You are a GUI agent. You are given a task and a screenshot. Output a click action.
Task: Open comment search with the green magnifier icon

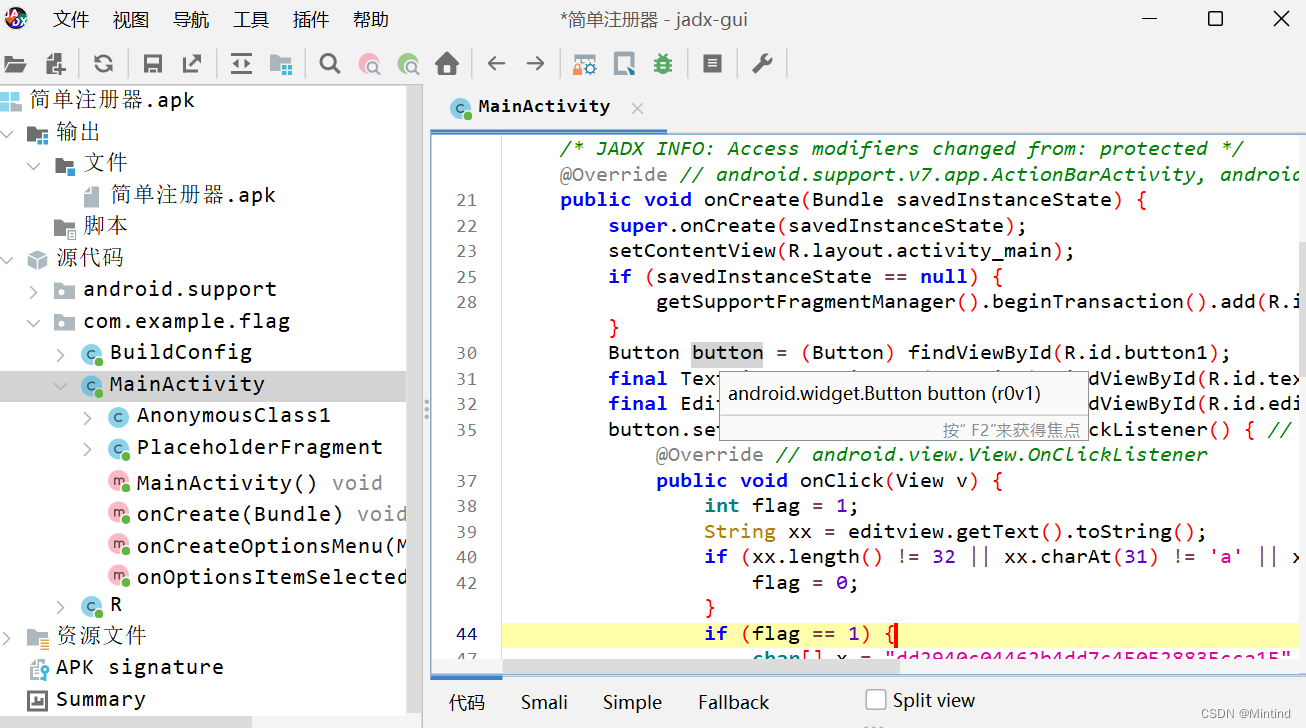coord(408,64)
